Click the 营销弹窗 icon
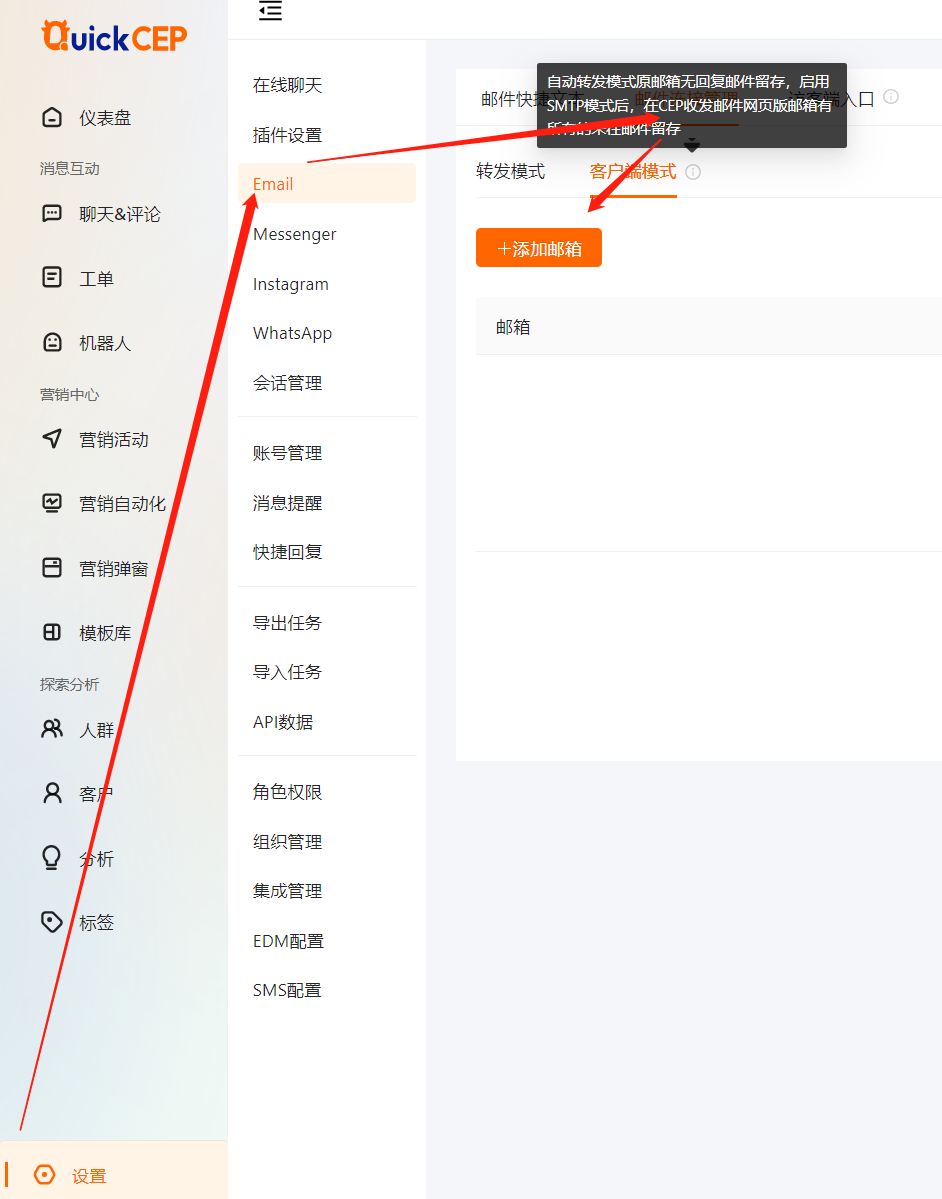 [x=52, y=568]
